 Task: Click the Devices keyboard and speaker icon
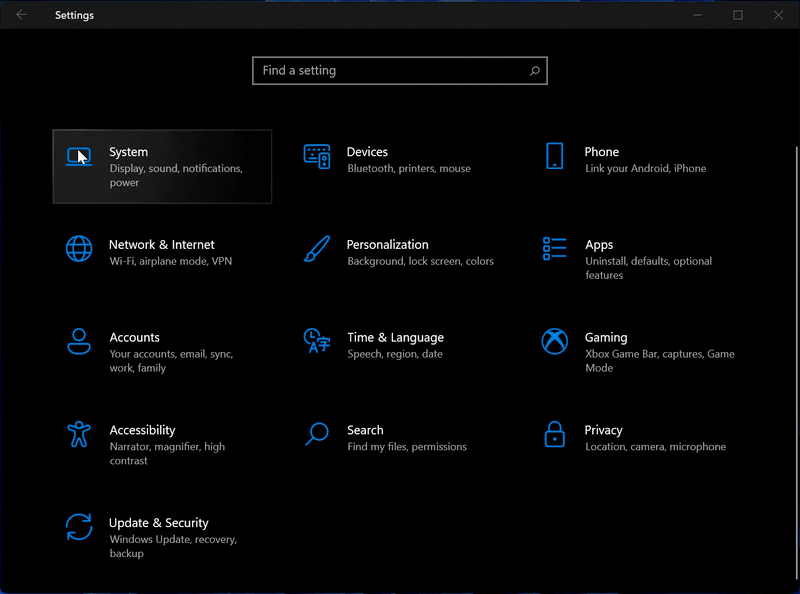click(x=317, y=157)
